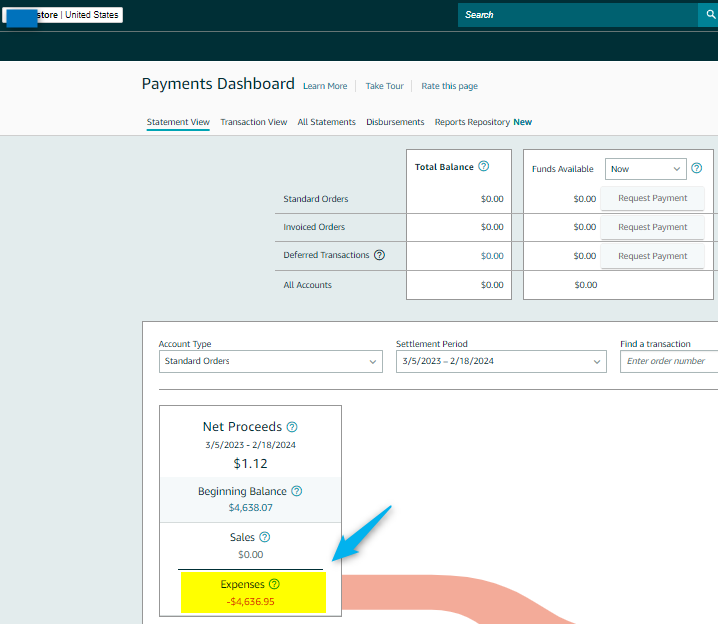Click help icon next to Total Balance

click(484, 166)
